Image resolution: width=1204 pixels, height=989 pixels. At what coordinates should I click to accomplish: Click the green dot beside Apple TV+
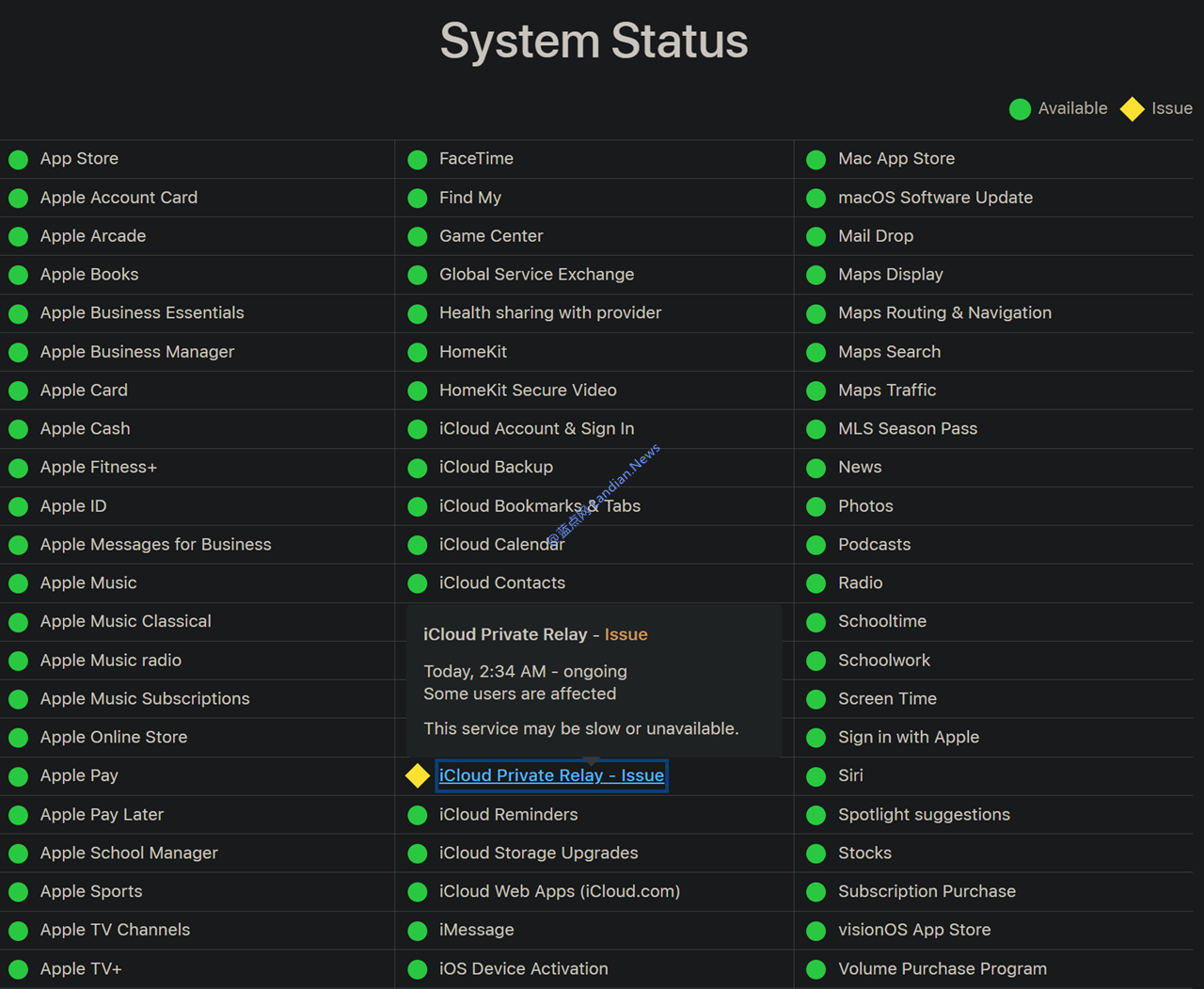[18, 969]
